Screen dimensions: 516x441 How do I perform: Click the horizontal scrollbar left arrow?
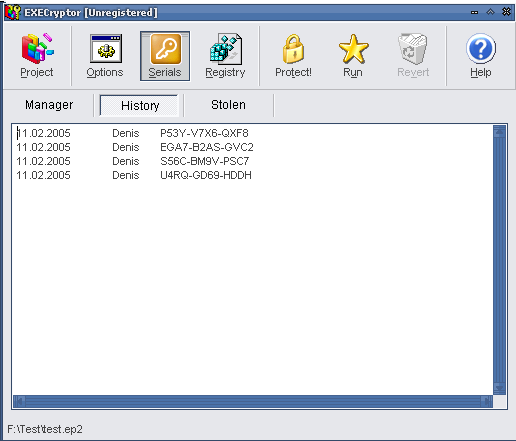(19, 401)
